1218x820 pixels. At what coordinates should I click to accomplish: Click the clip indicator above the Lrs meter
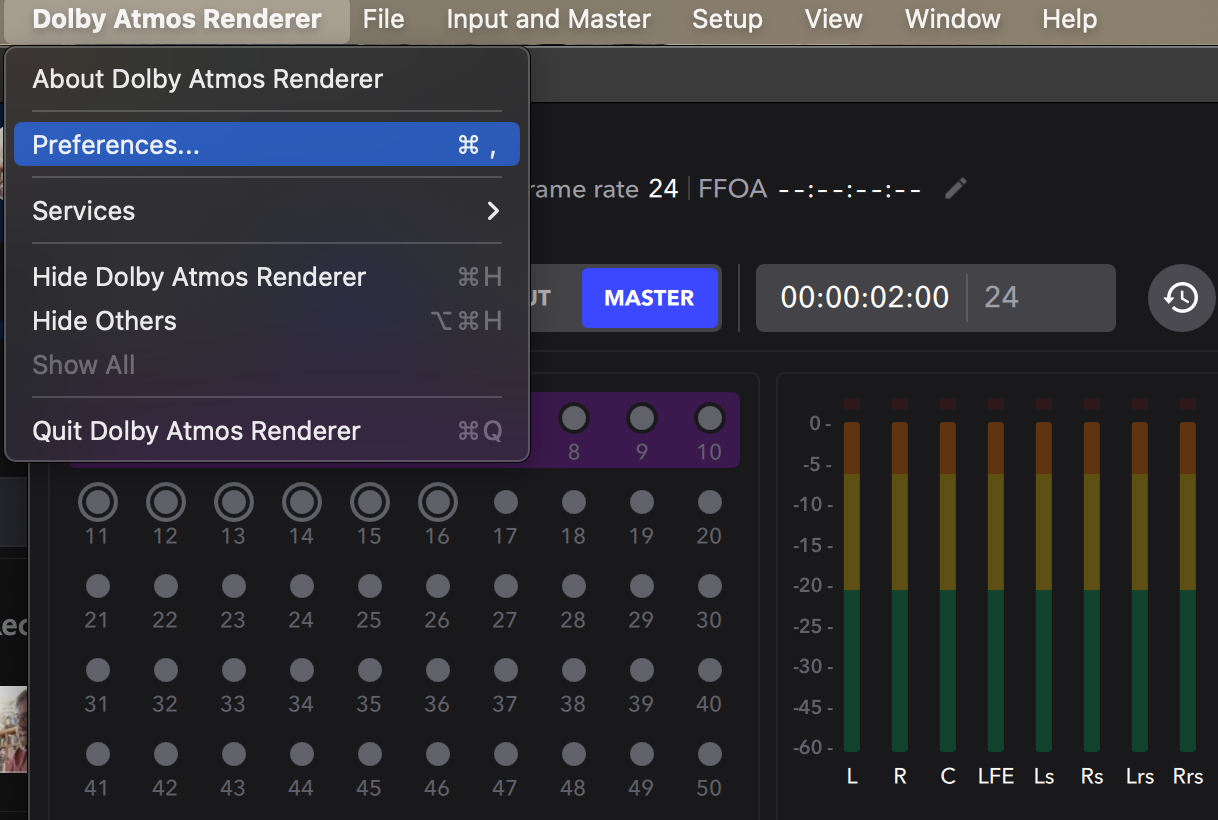(x=1140, y=404)
